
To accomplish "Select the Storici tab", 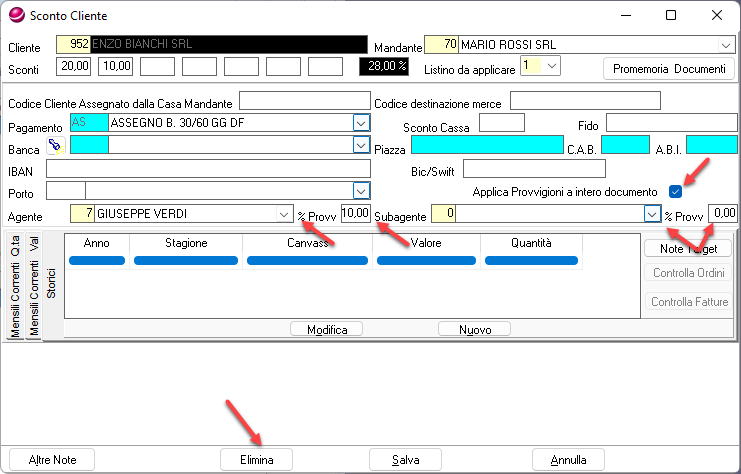I will 51,283.
